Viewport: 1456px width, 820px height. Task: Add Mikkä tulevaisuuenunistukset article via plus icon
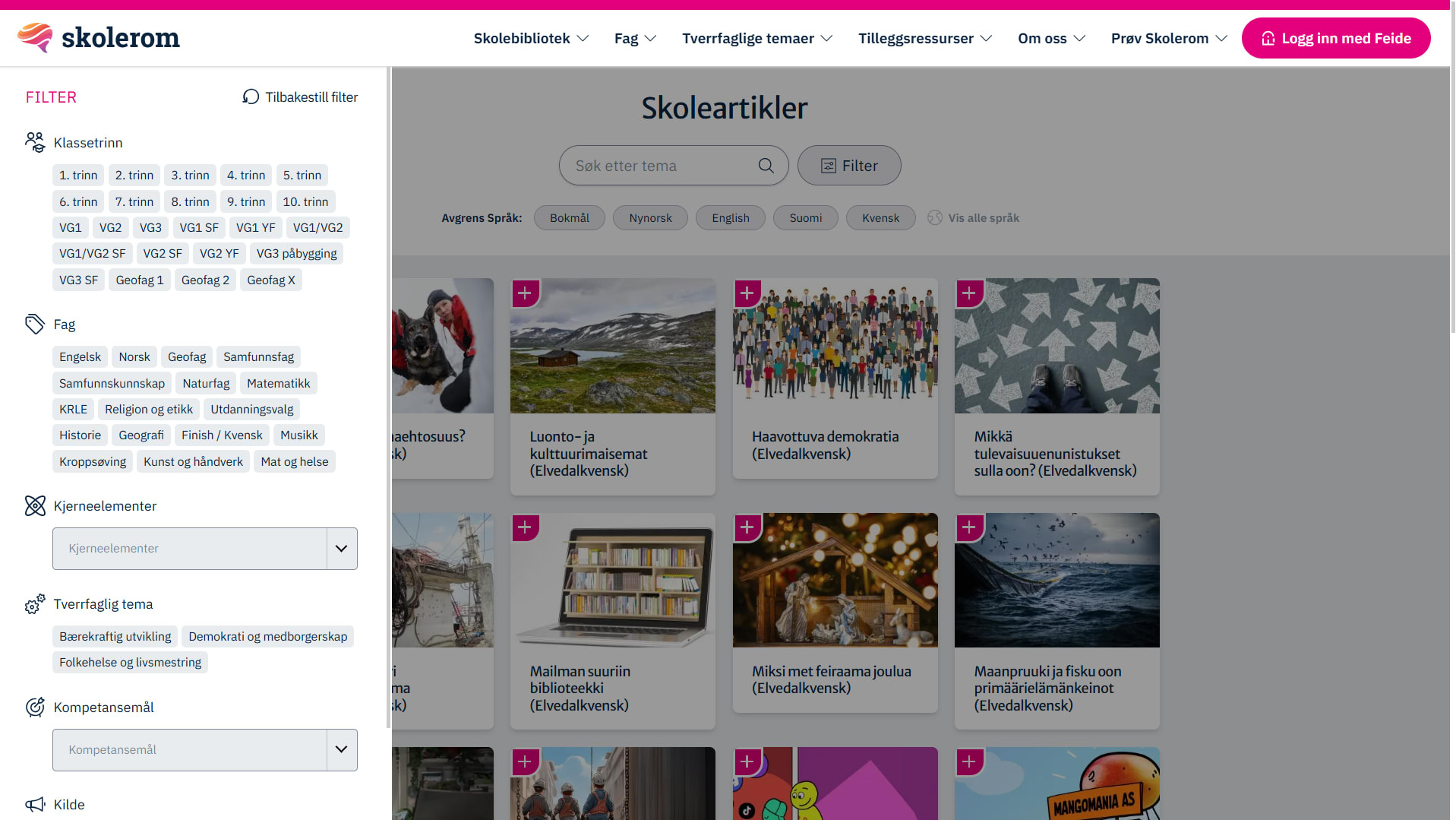pyautogui.click(x=969, y=293)
